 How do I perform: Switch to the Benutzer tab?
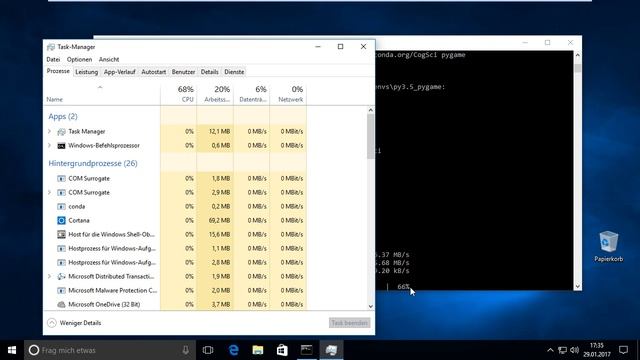click(x=183, y=72)
